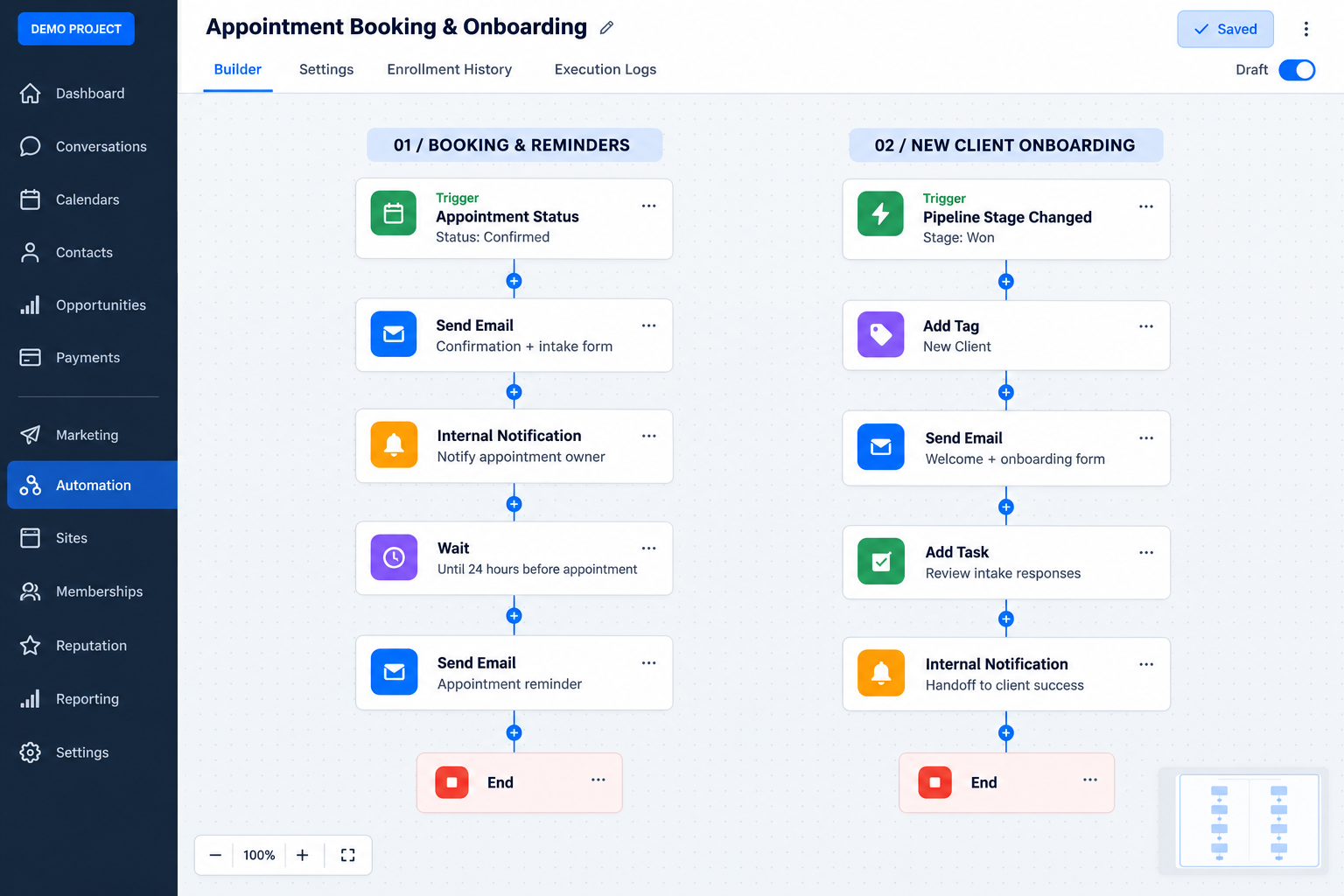Fit workflow to screen with expand icon
Screen dimensions: 1344x896
click(x=347, y=855)
